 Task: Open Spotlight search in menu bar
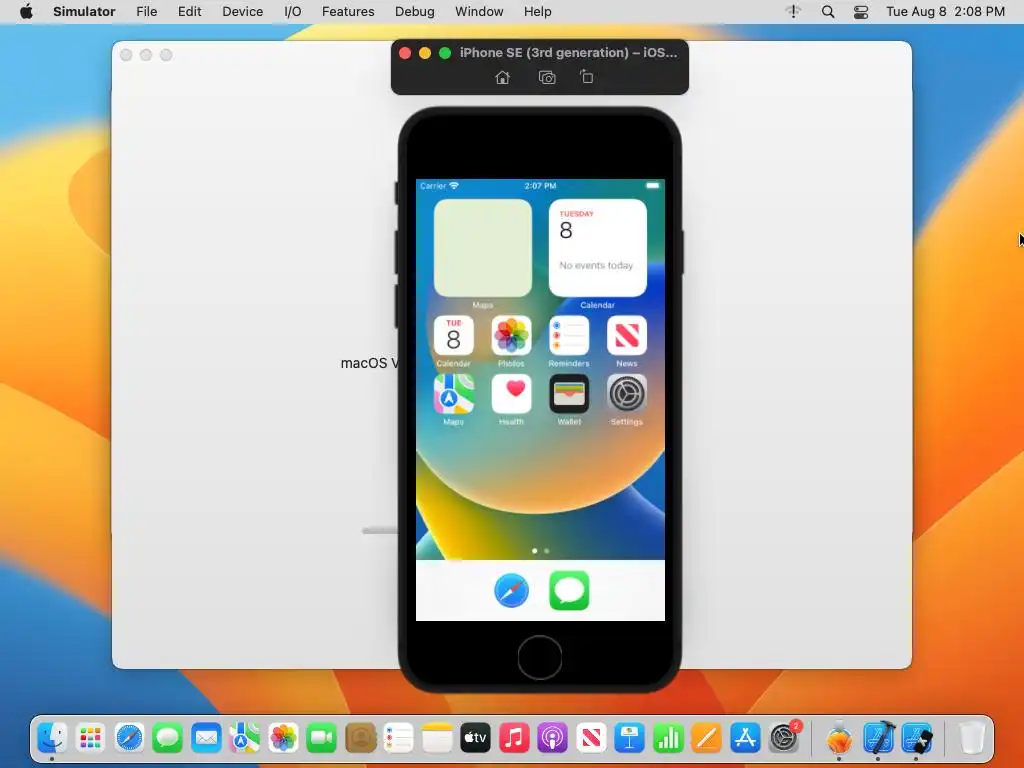pyautogui.click(x=827, y=12)
